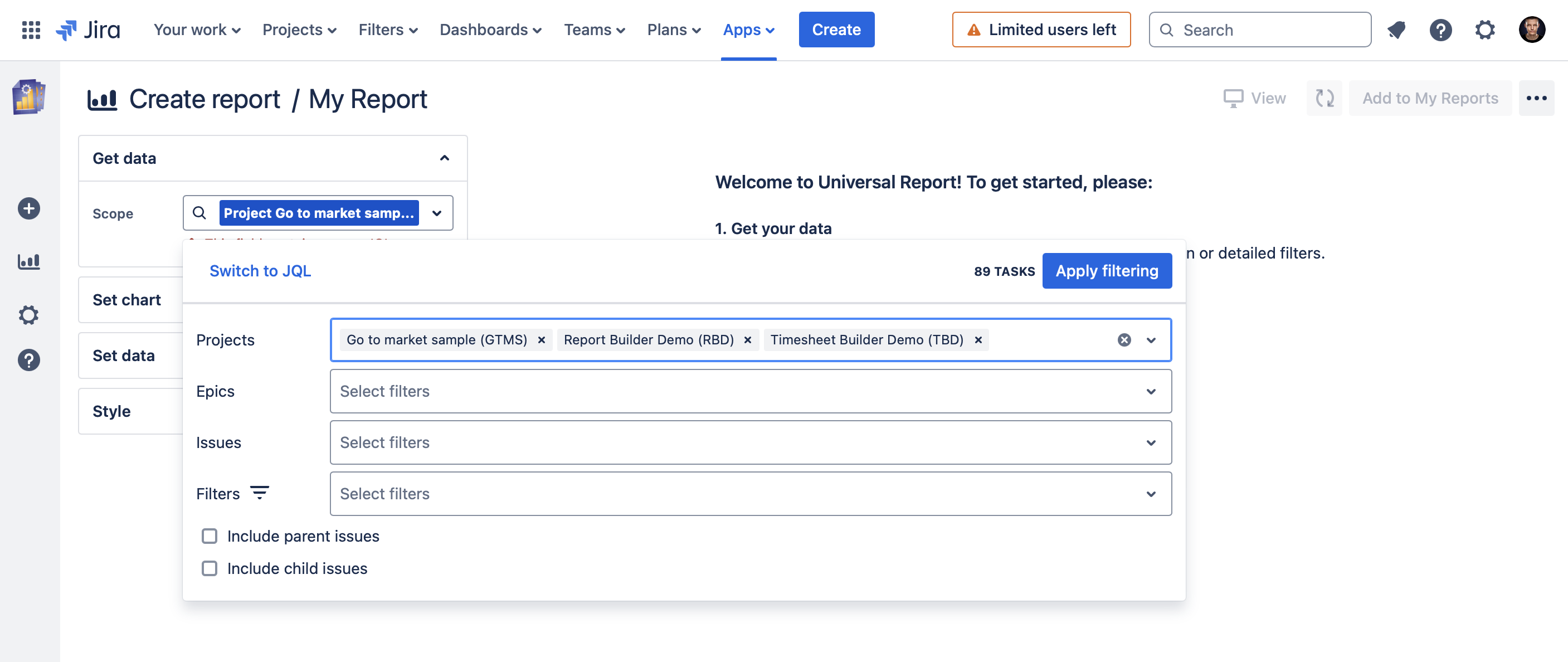Open the Filters Select filters dropdown

coord(751,494)
